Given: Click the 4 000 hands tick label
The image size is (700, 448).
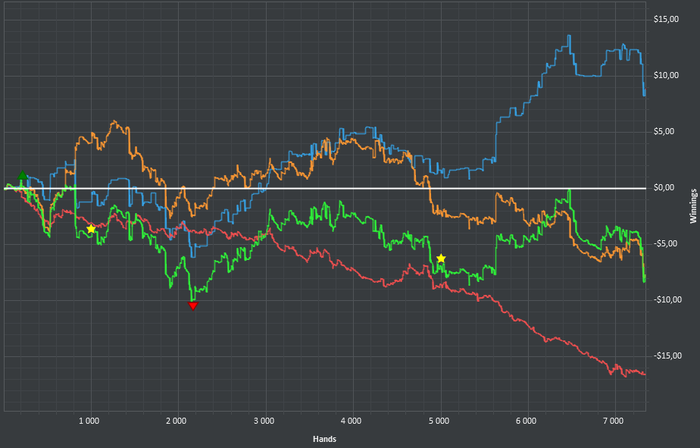Looking at the screenshot, I should [x=351, y=421].
